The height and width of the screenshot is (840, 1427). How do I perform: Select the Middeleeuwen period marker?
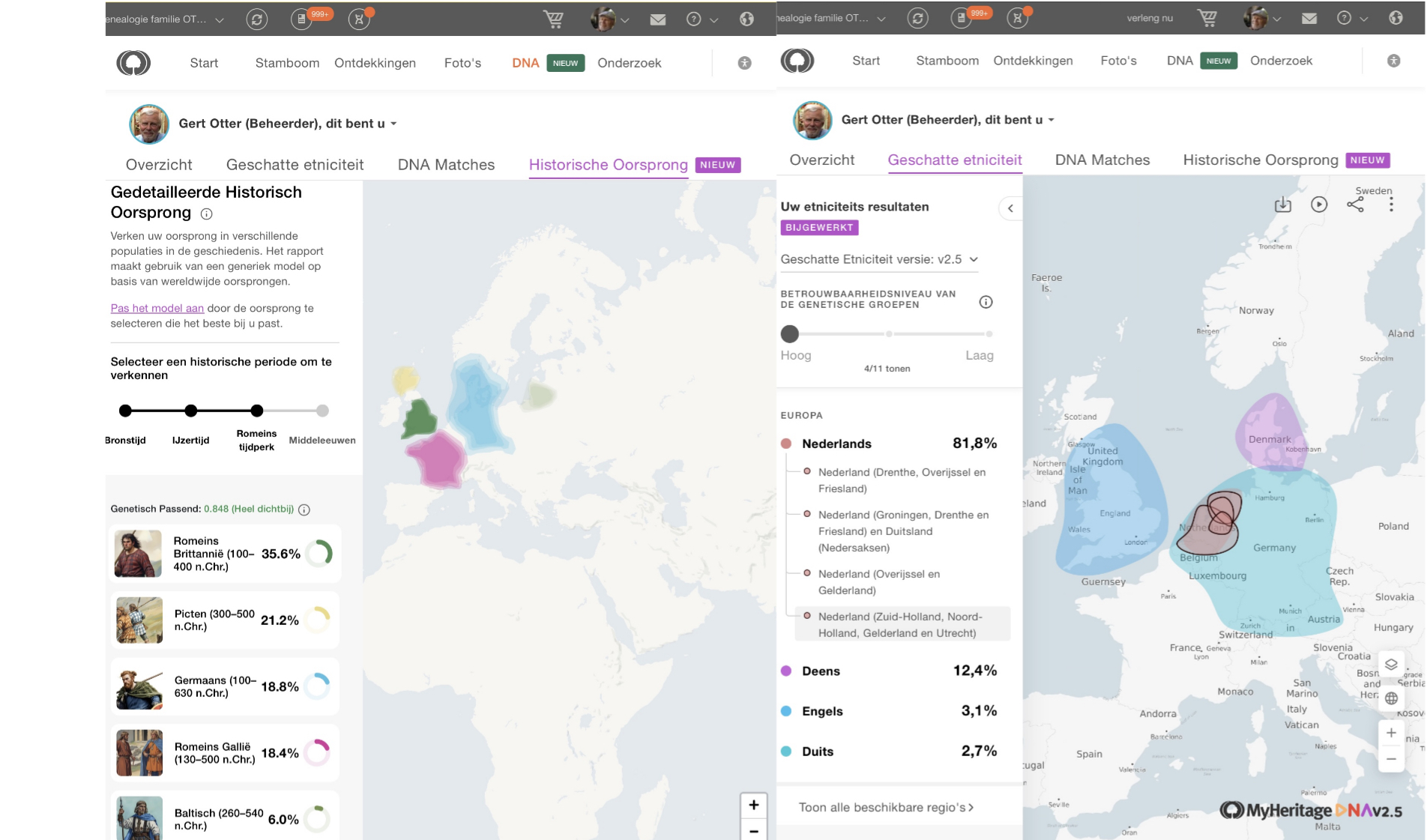coord(322,411)
